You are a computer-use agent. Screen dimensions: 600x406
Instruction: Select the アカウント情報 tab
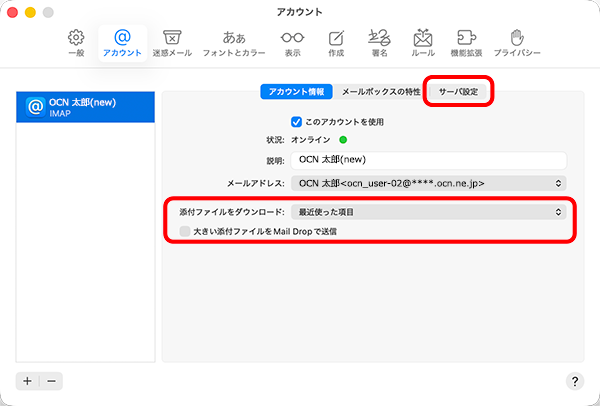point(296,91)
